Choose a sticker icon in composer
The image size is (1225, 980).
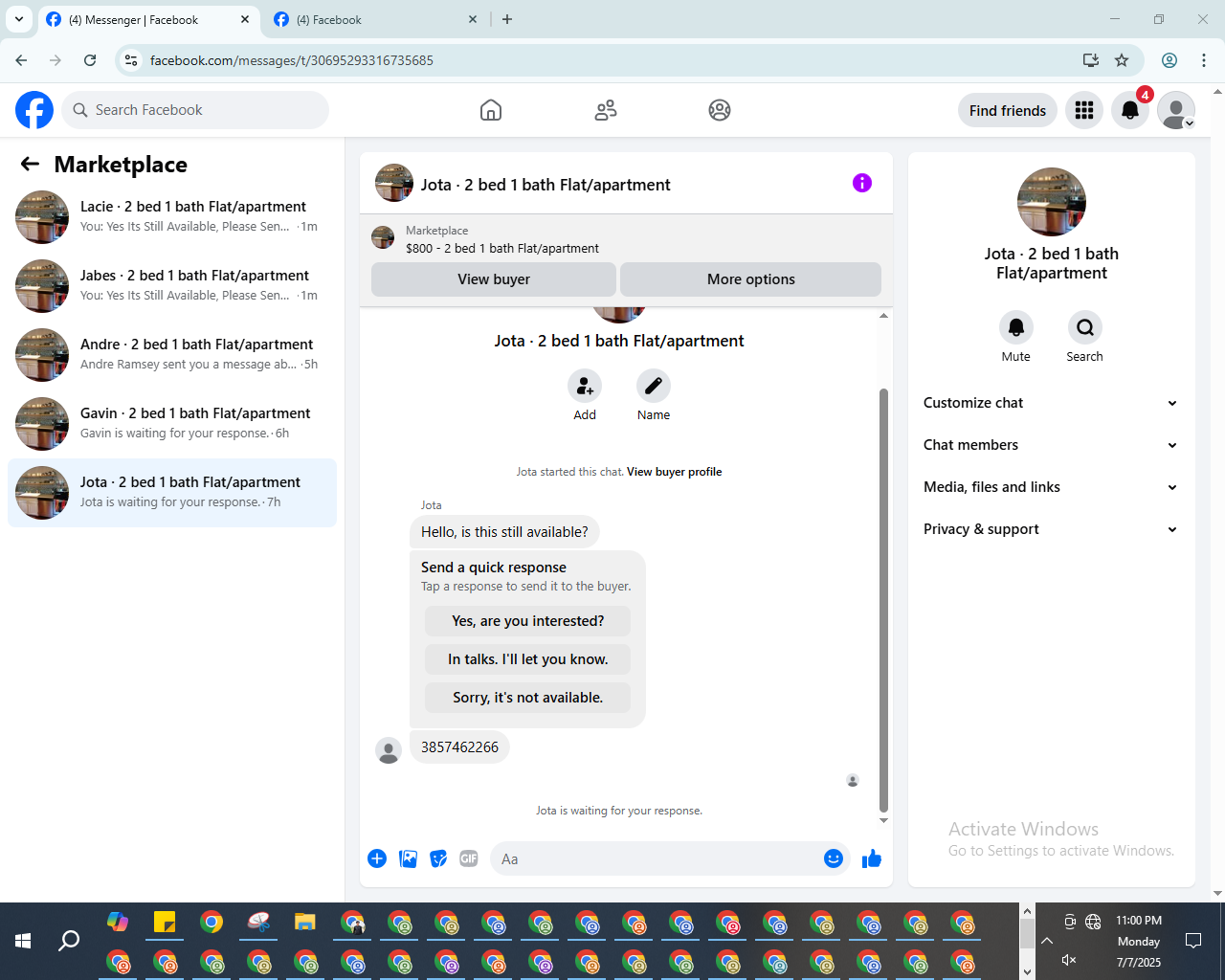(x=438, y=858)
